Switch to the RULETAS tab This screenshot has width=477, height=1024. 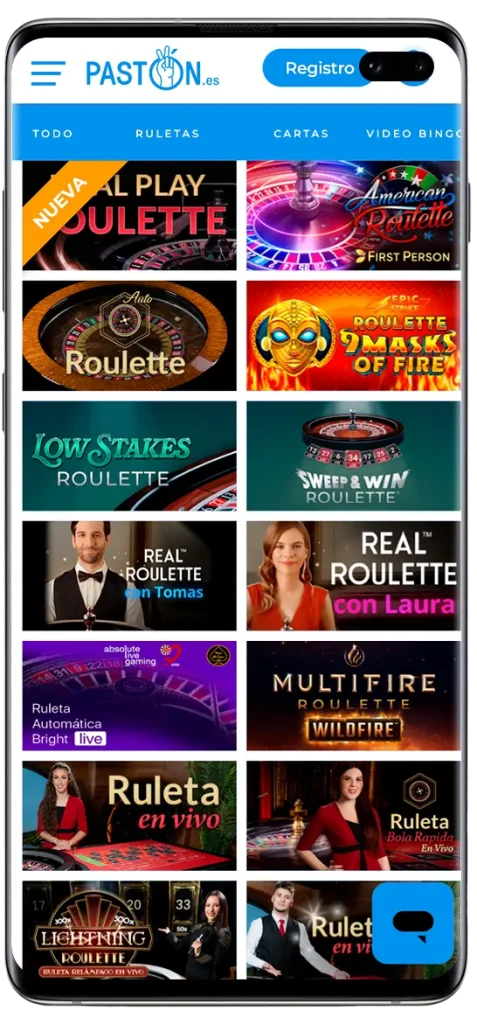pos(167,133)
